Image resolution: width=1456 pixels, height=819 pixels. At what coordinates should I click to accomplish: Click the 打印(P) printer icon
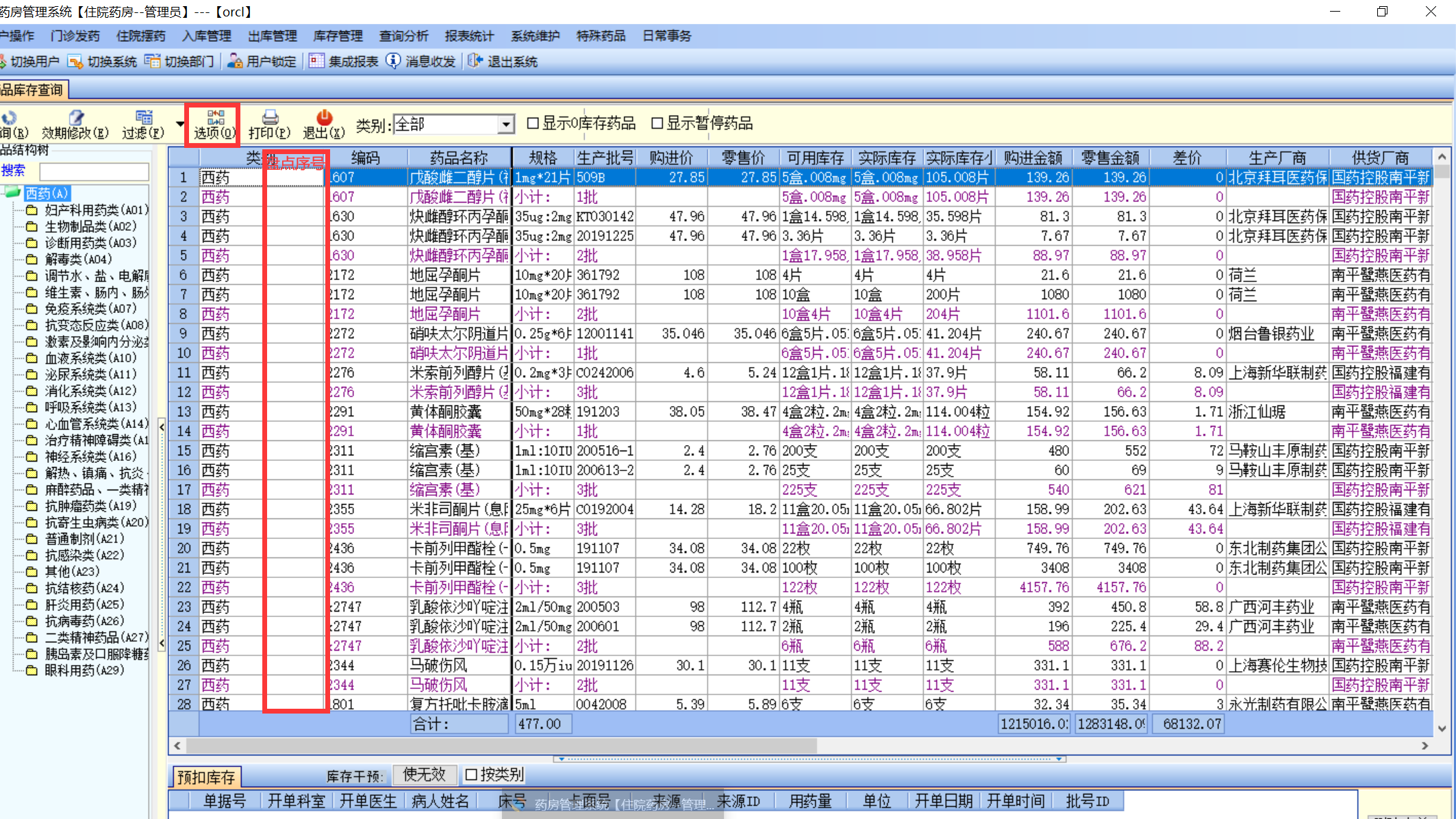[x=270, y=117]
